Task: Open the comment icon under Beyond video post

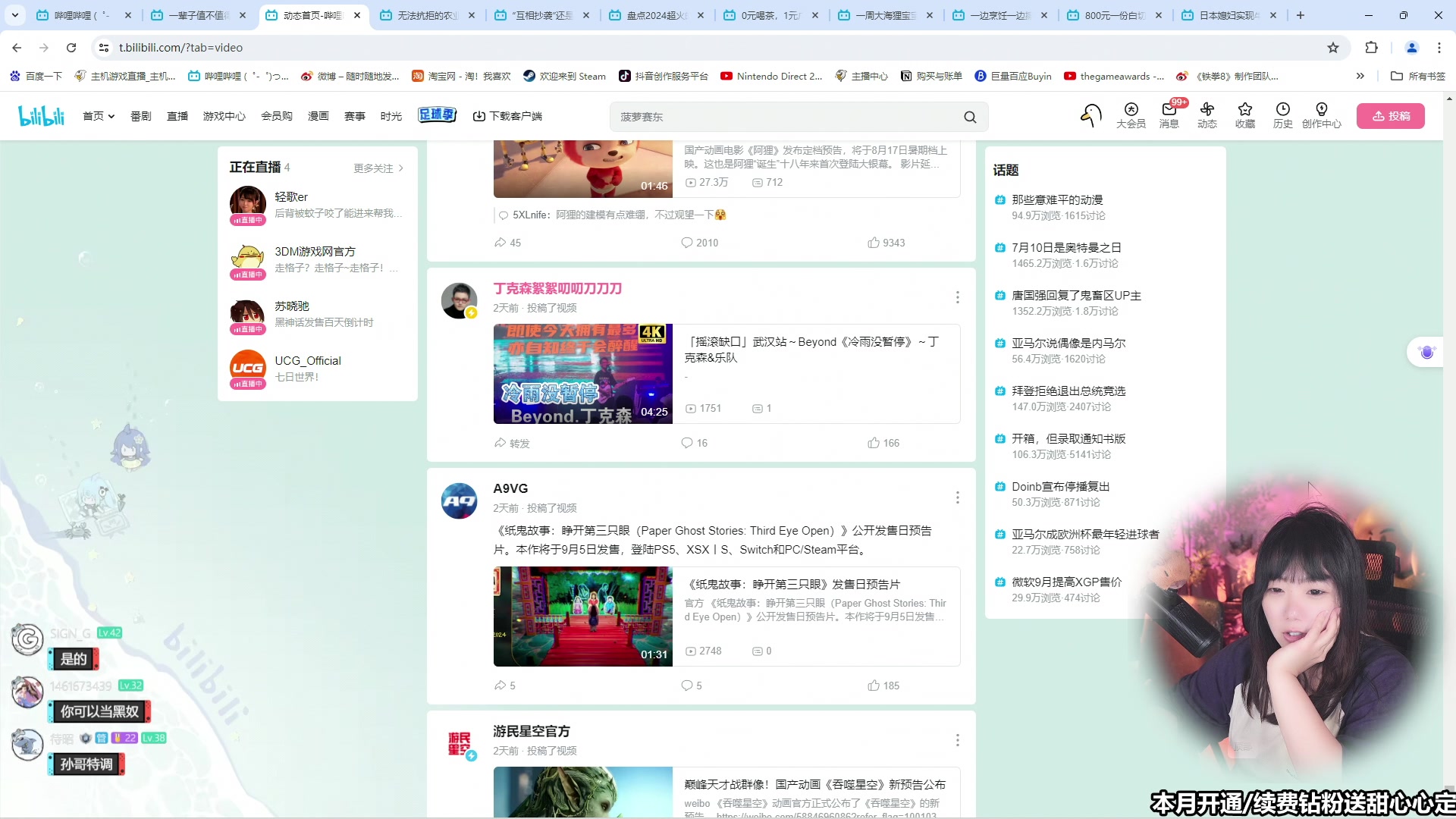Action: tap(686, 443)
